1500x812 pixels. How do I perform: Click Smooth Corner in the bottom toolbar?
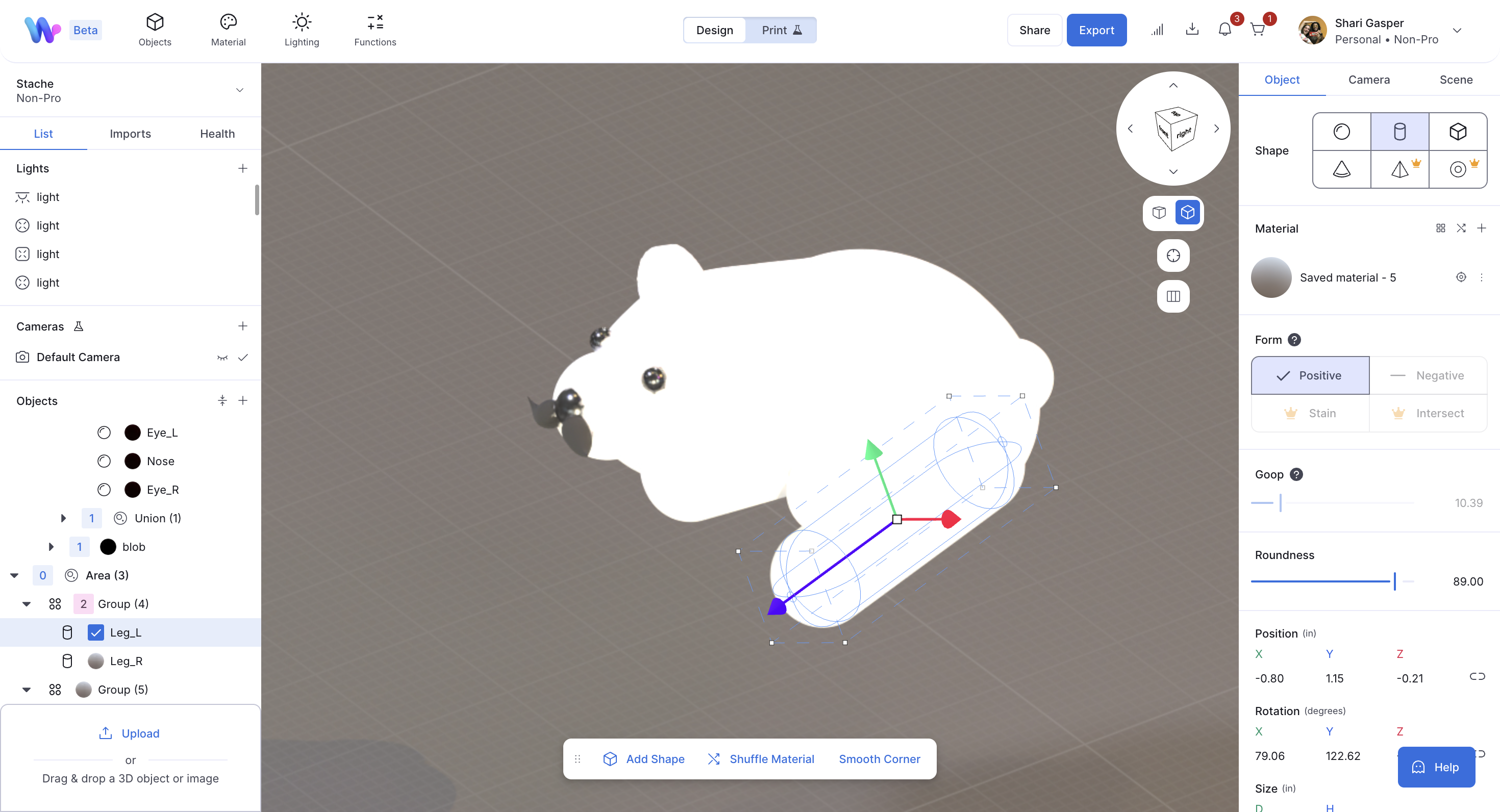click(x=879, y=758)
